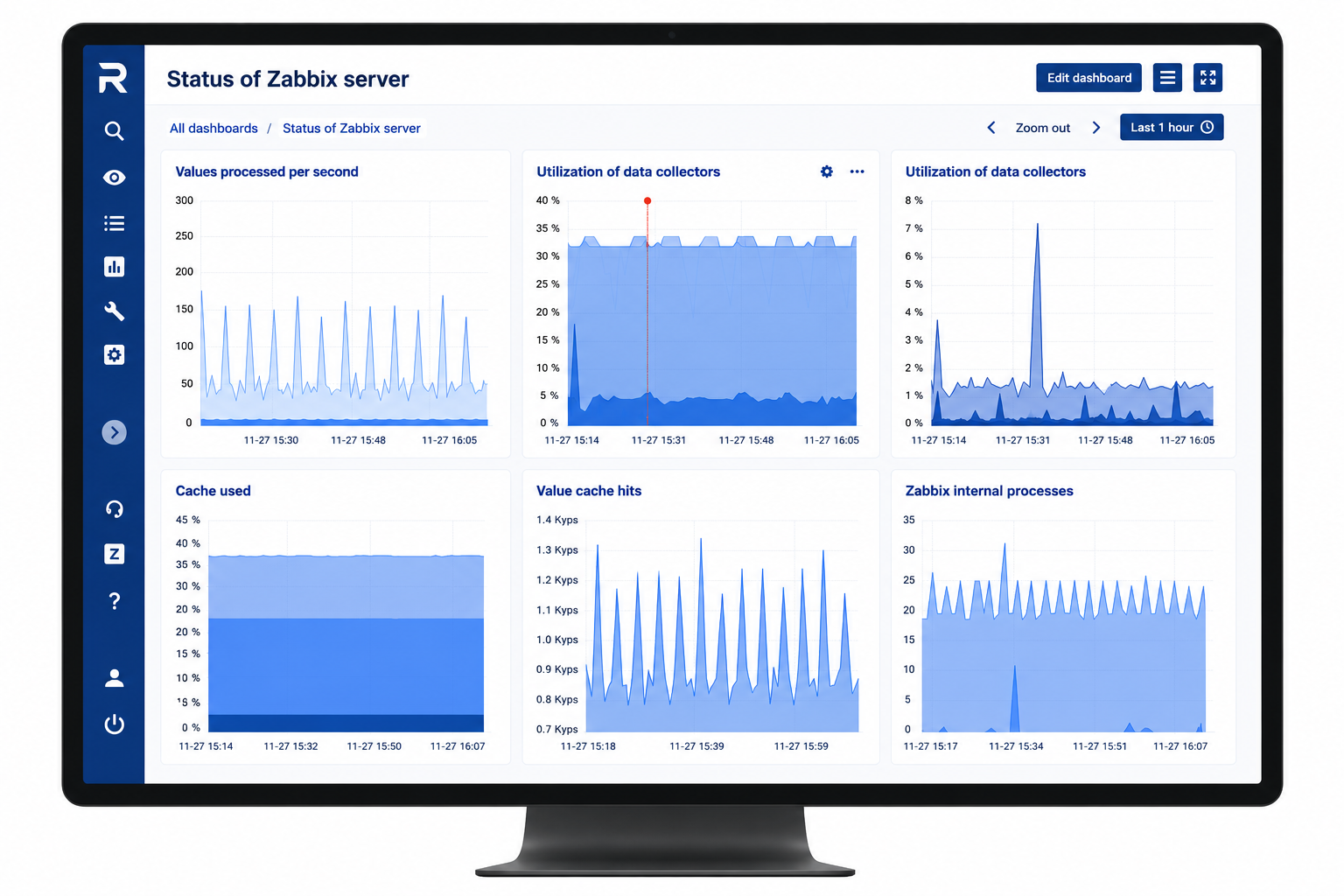Click Status of Zabbix server breadcrumb
The width and height of the screenshot is (1344, 896).
352,129
